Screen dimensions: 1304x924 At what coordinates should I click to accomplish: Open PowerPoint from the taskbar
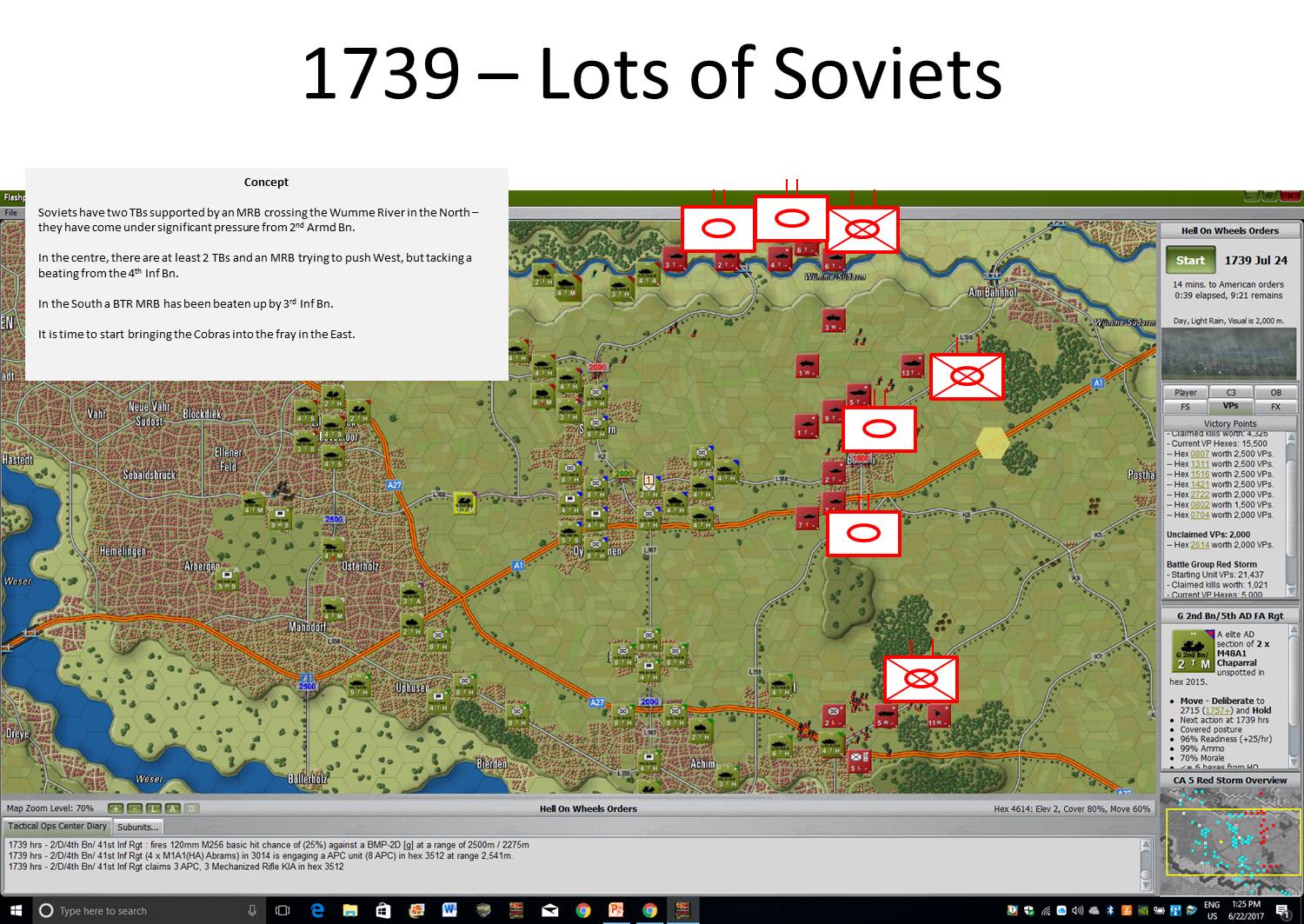point(615,910)
